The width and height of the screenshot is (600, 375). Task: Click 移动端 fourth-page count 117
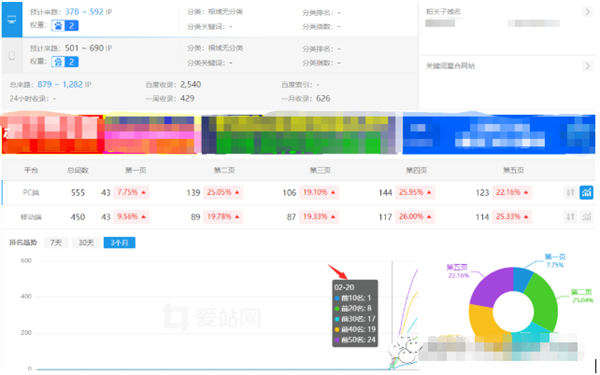pos(385,217)
